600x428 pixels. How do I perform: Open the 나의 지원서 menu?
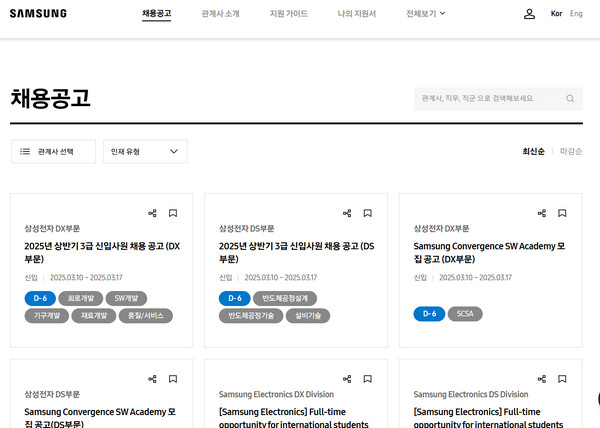357,14
